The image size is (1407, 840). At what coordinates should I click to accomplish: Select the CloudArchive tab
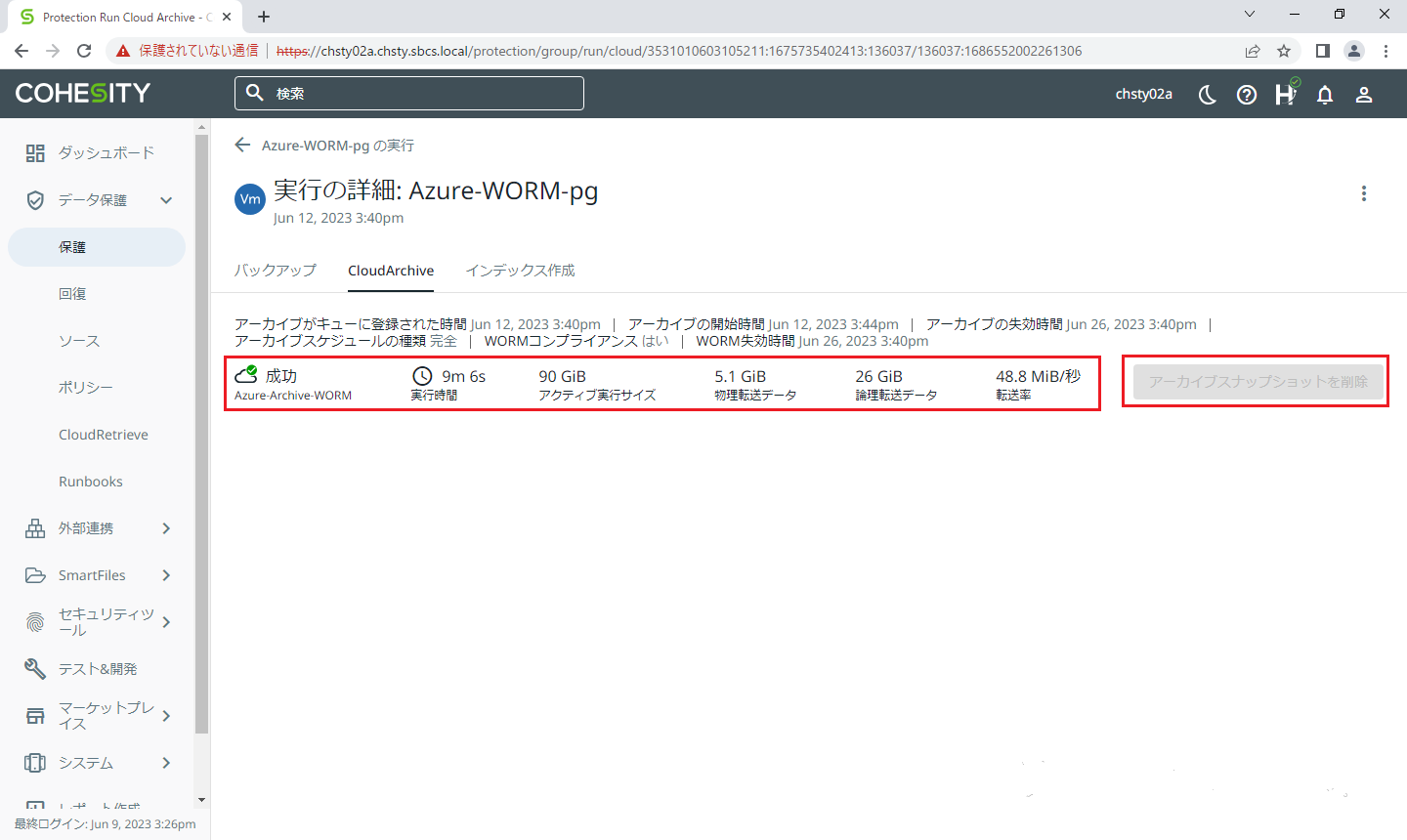point(391,271)
